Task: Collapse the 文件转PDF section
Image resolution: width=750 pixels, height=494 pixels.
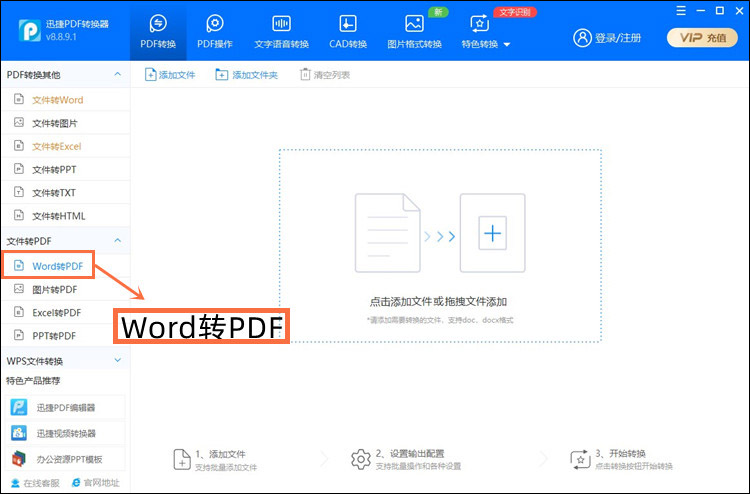Action: (x=118, y=241)
